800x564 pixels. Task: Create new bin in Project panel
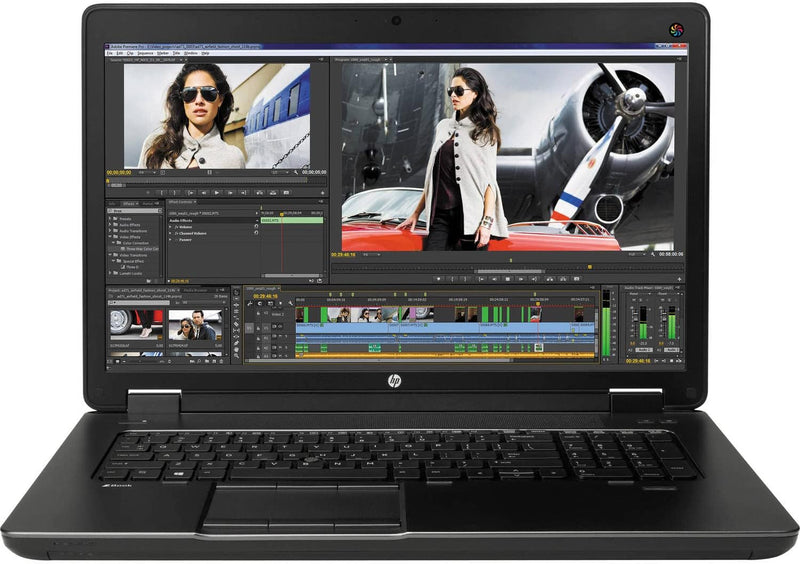207,361
